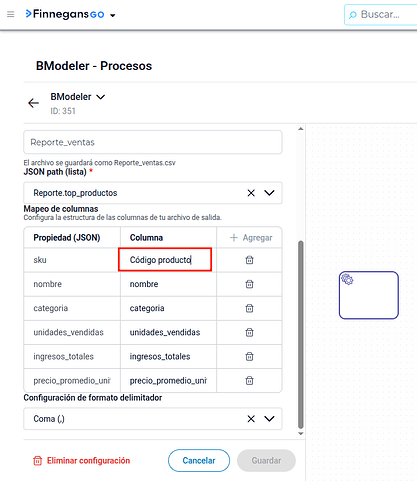Delete the nombre mapping row

[249, 284]
